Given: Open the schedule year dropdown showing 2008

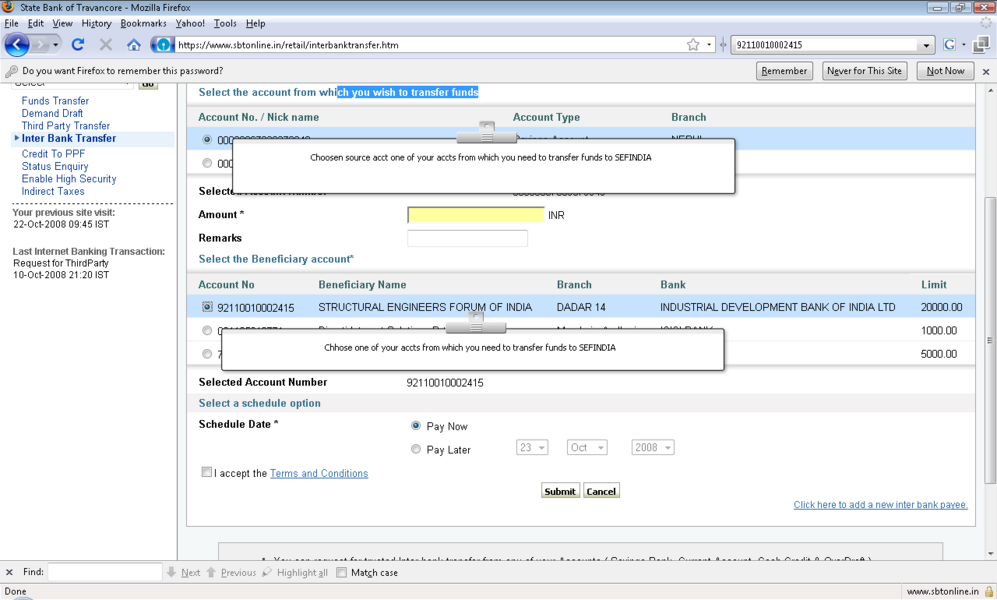Looking at the screenshot, I should tap(653, 448).
